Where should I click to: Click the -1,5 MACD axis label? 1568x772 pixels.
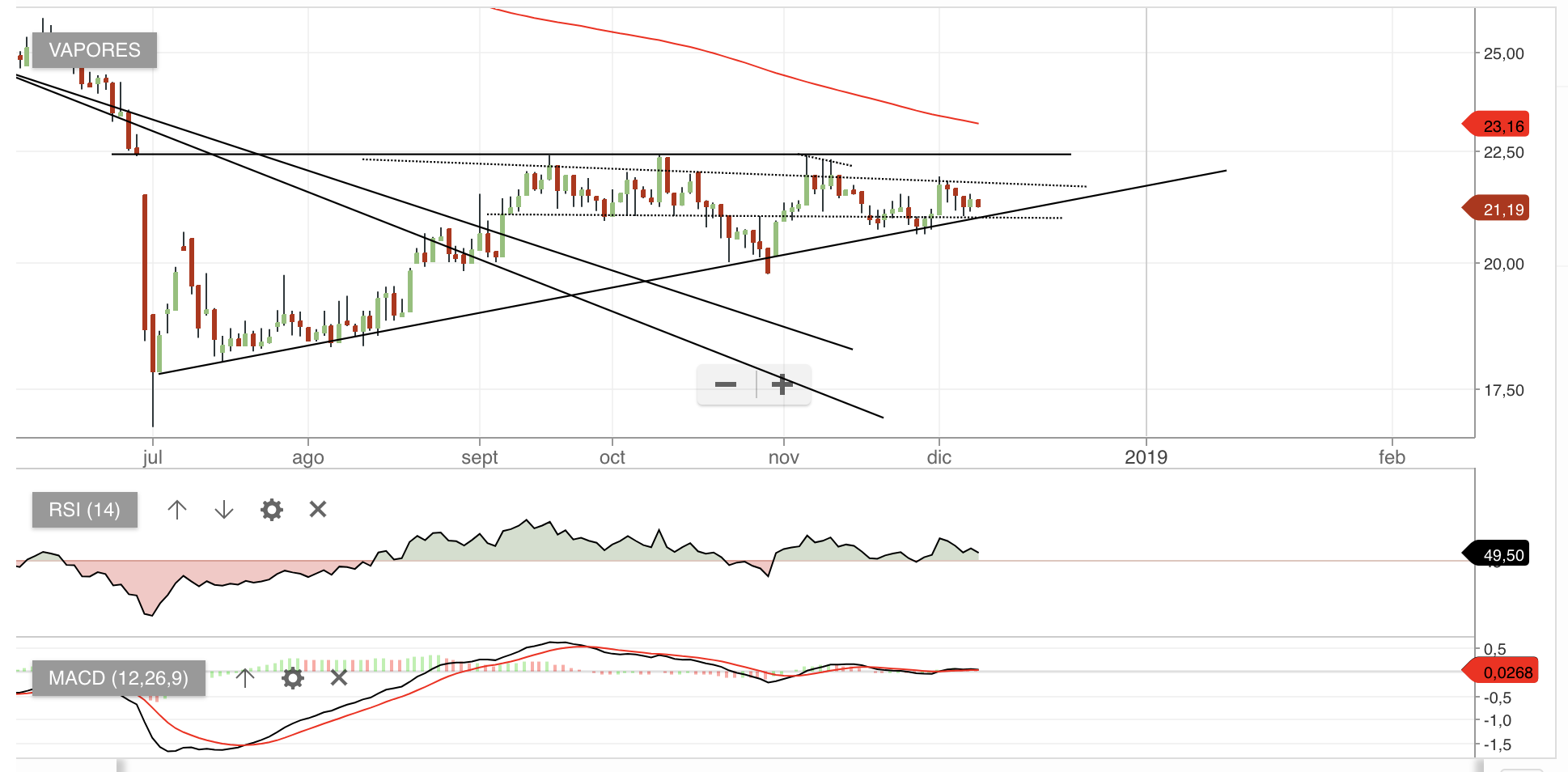(x=1498, y=744)
